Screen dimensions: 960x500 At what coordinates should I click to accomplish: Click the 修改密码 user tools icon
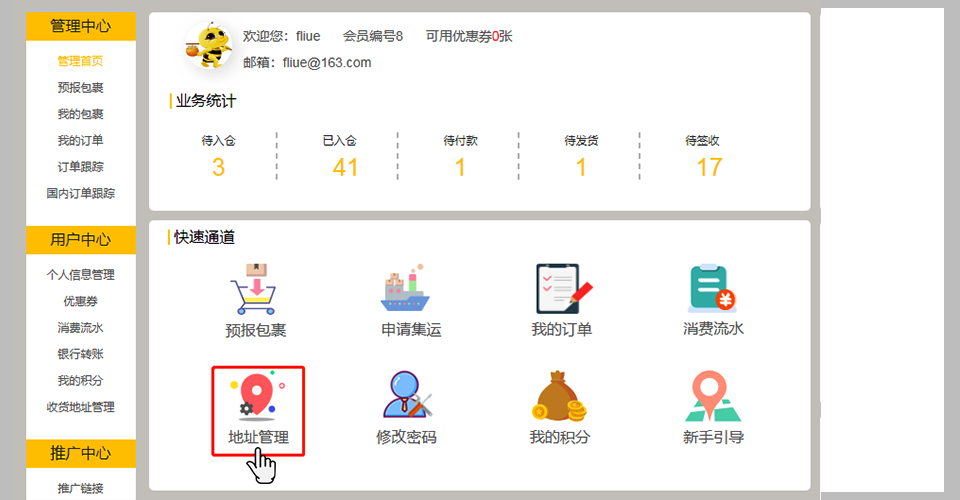[407, 395]
